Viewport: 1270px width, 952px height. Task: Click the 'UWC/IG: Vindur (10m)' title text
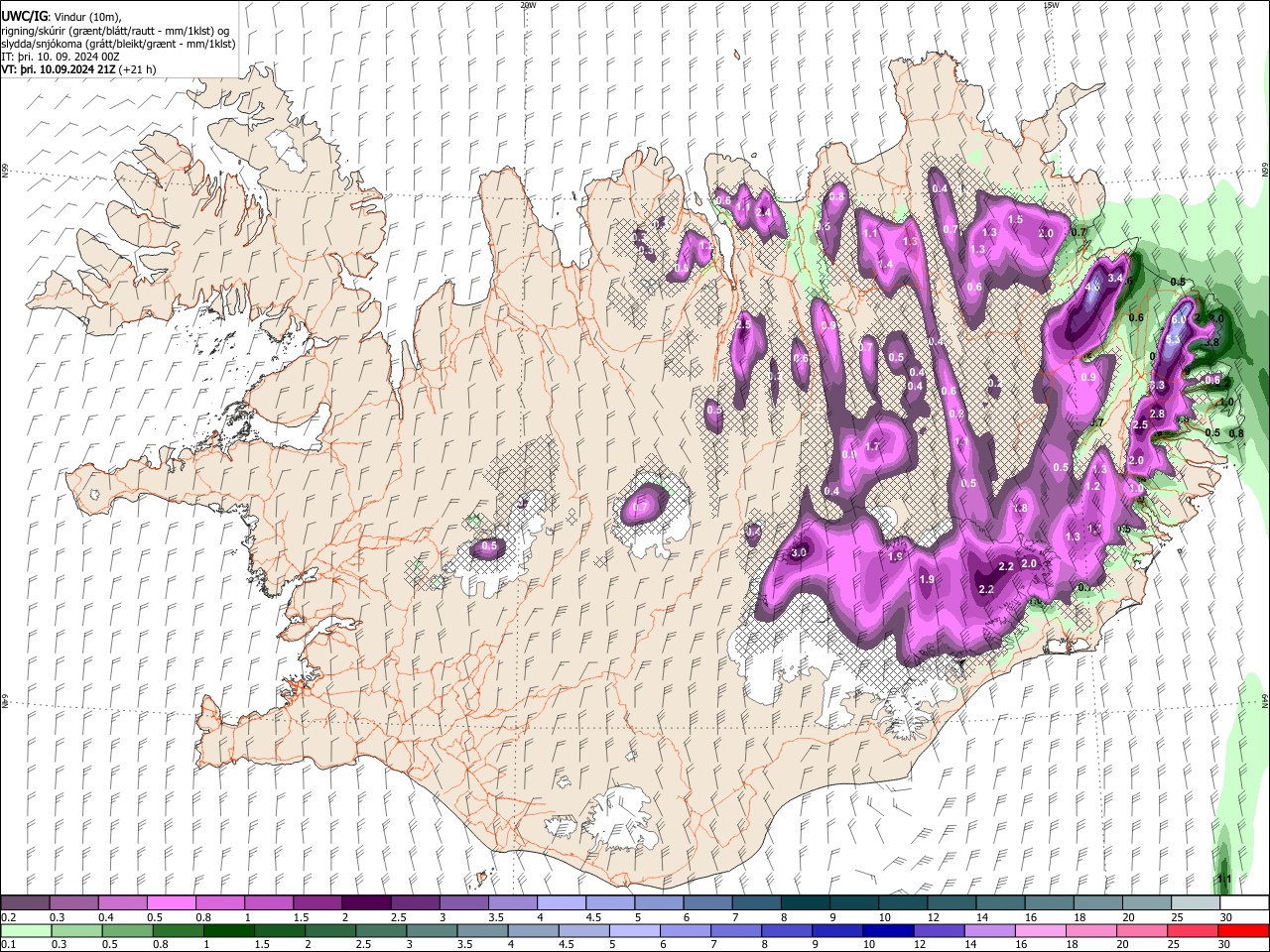tap(62, 17)
